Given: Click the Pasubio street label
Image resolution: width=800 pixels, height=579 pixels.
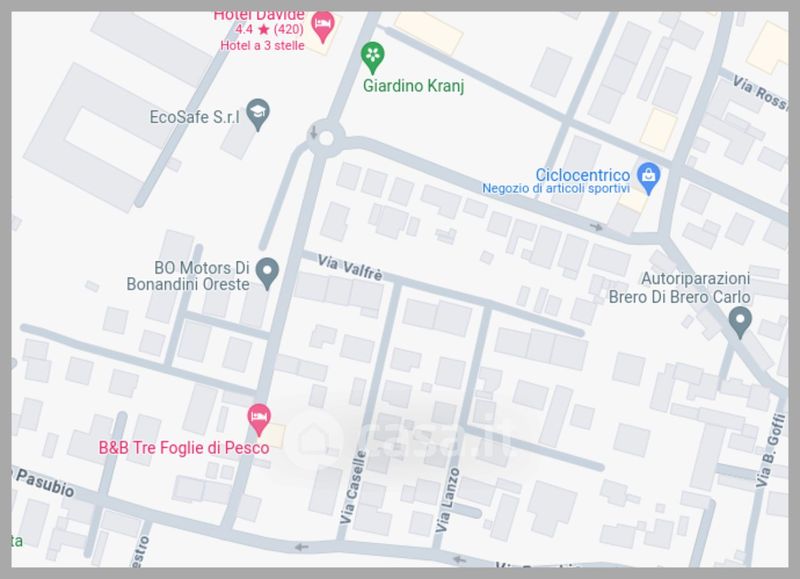Looking at the screenshot, I should coord(45,483).
